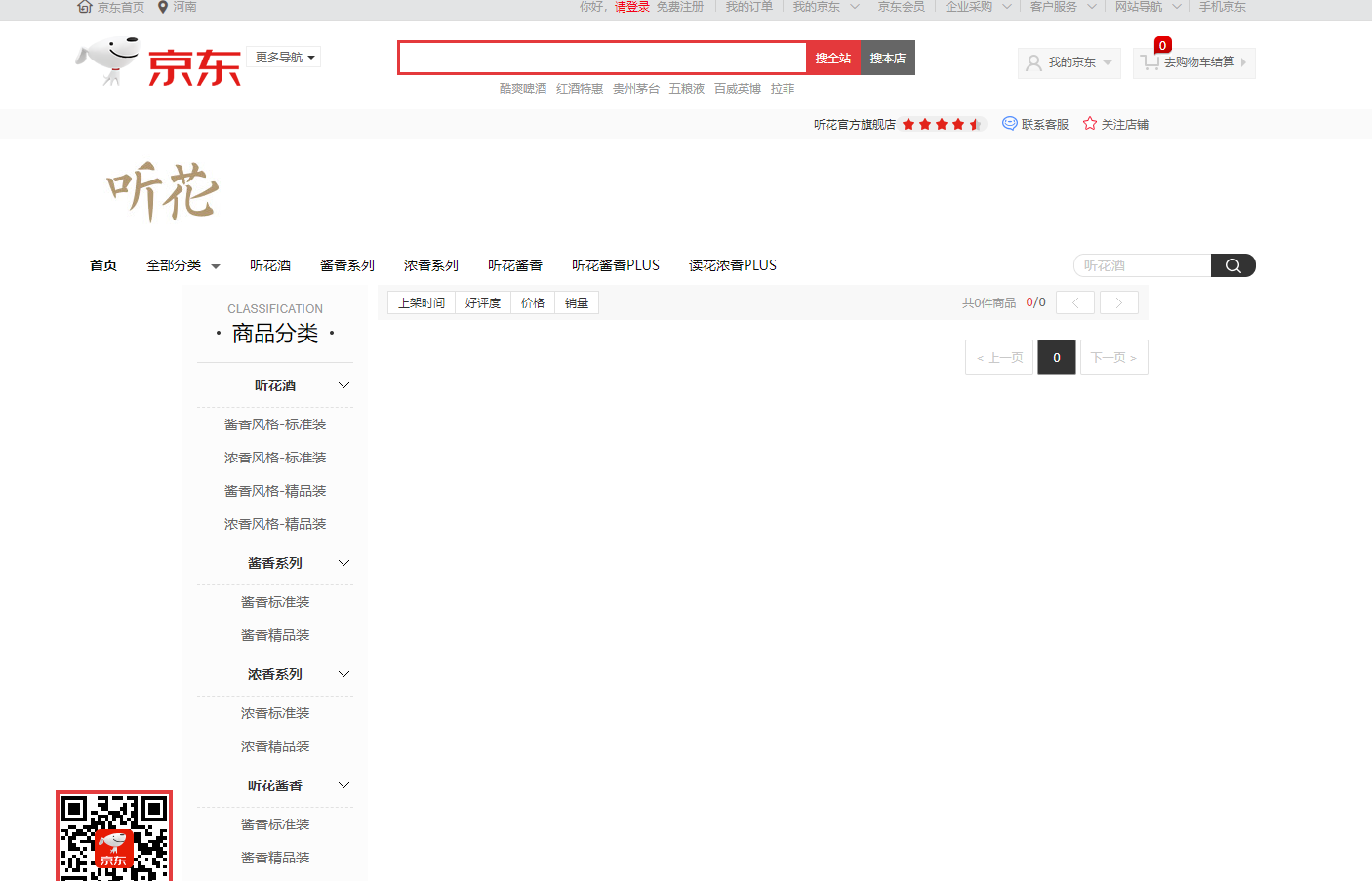1372x881 pixels.
Task: Click the 上一页 pagination button
Action: tap(999, 357)
